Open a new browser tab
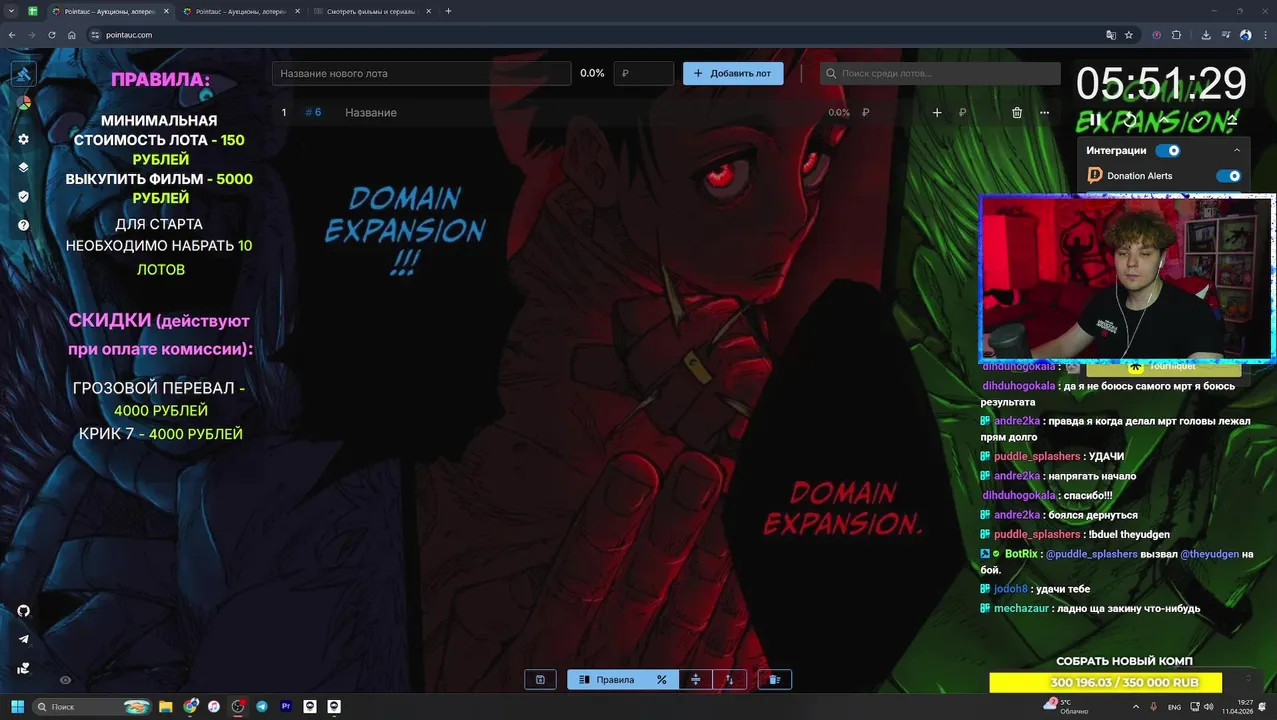Image resolution: width=1277 pixels, height=720 pixels. [x=448, y=11]
